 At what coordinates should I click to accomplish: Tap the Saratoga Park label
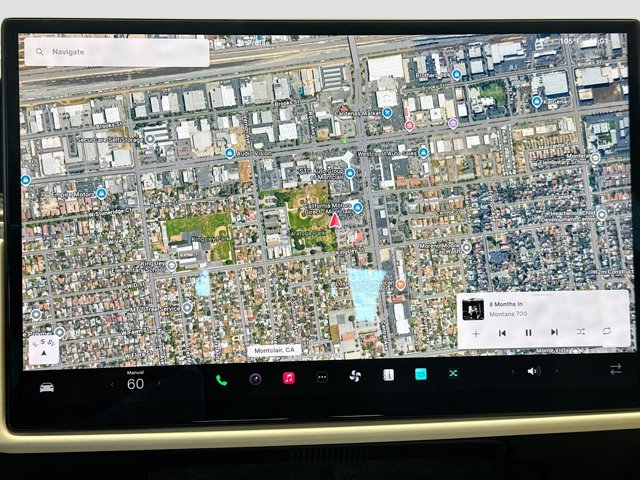pos(306,233)
